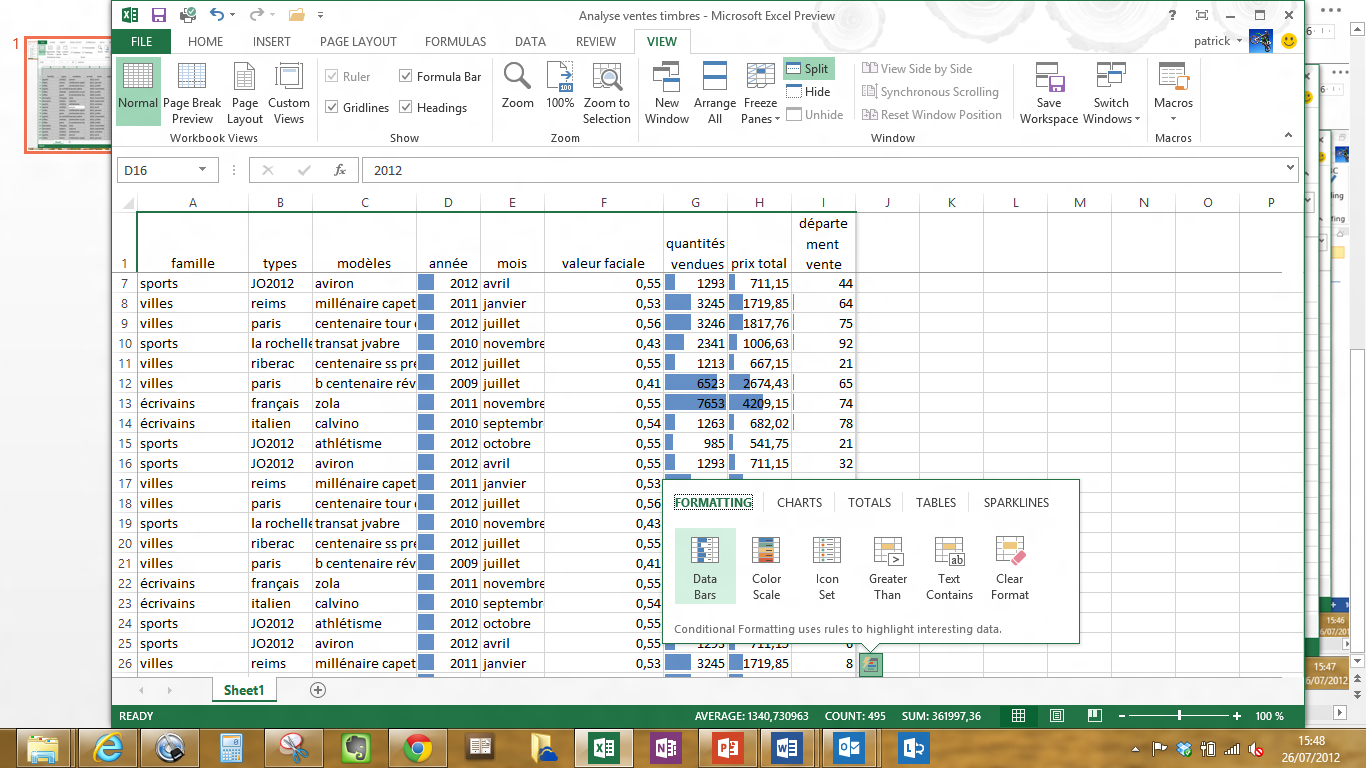Apply Data Bars from Quick Analysis
The width and height of the screenshot is (1366, 768).
(x=705, y=566)
